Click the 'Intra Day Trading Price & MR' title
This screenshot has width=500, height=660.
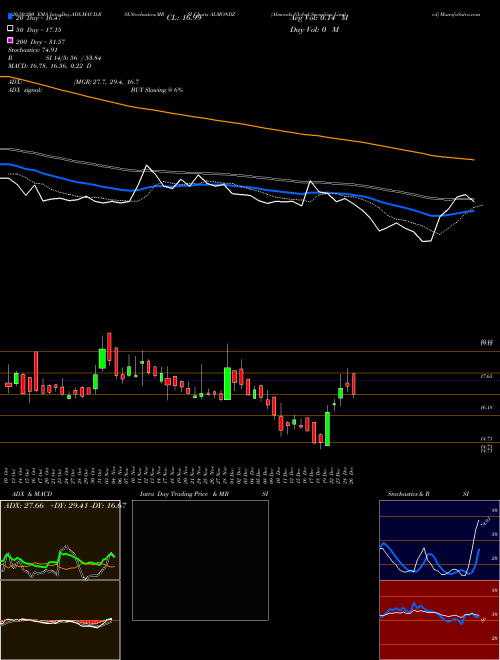pos(184,494)
